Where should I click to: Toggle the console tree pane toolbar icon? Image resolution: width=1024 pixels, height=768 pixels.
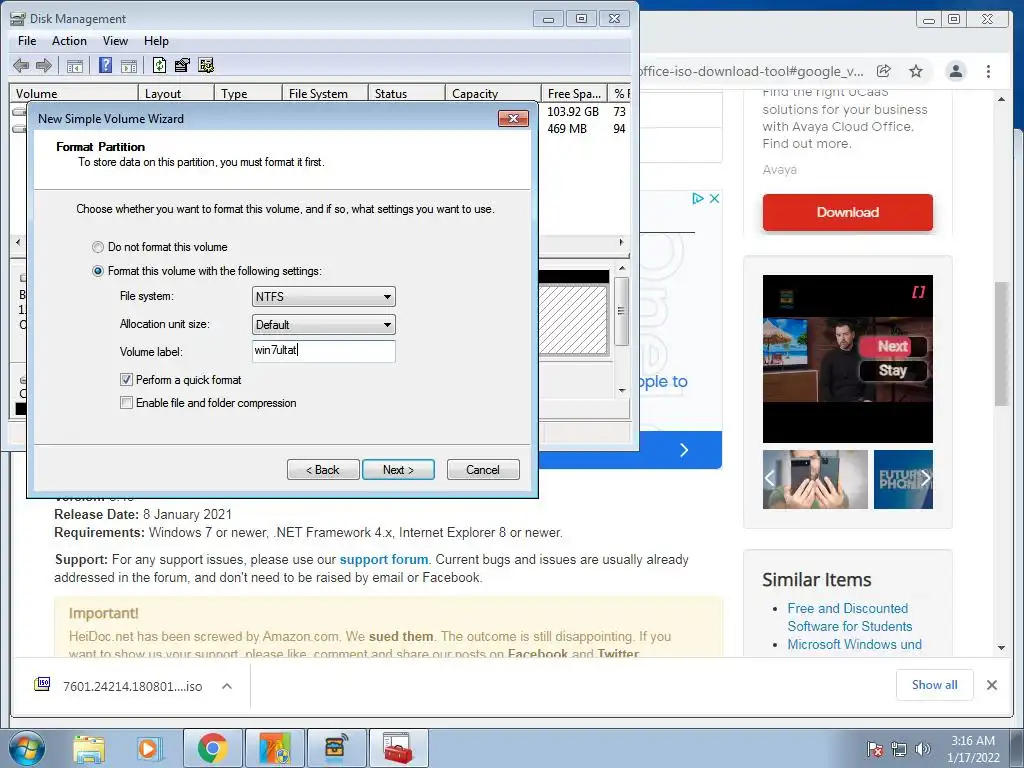(x=74, y=65)
